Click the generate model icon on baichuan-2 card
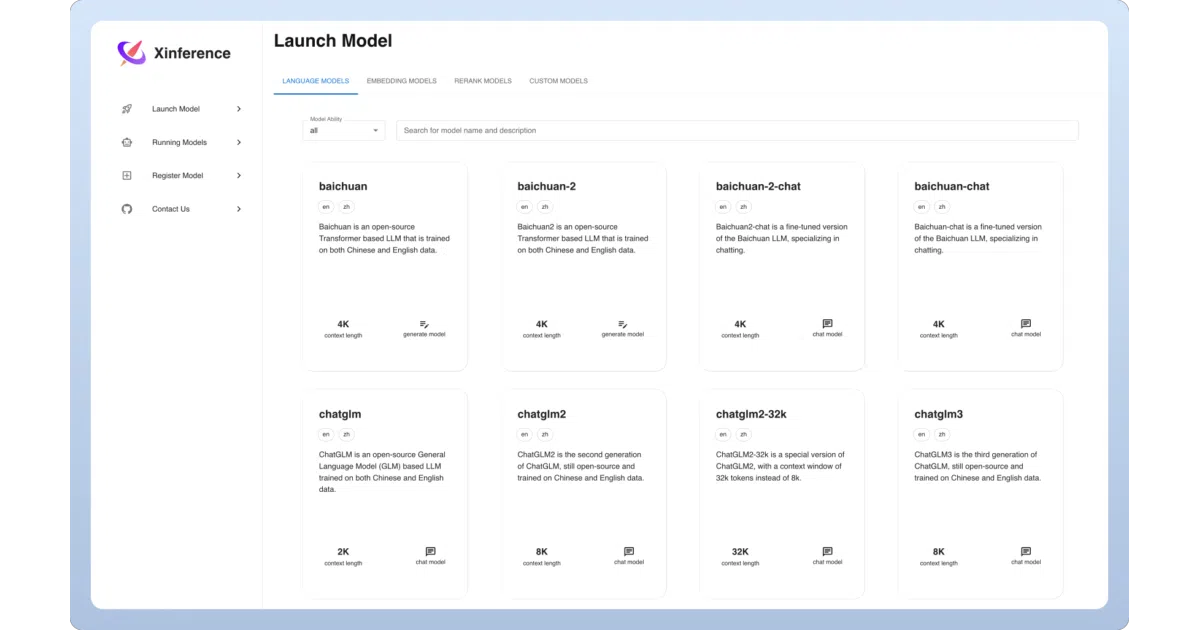This screenshot has height=630, width=1200. click(622, 324)
